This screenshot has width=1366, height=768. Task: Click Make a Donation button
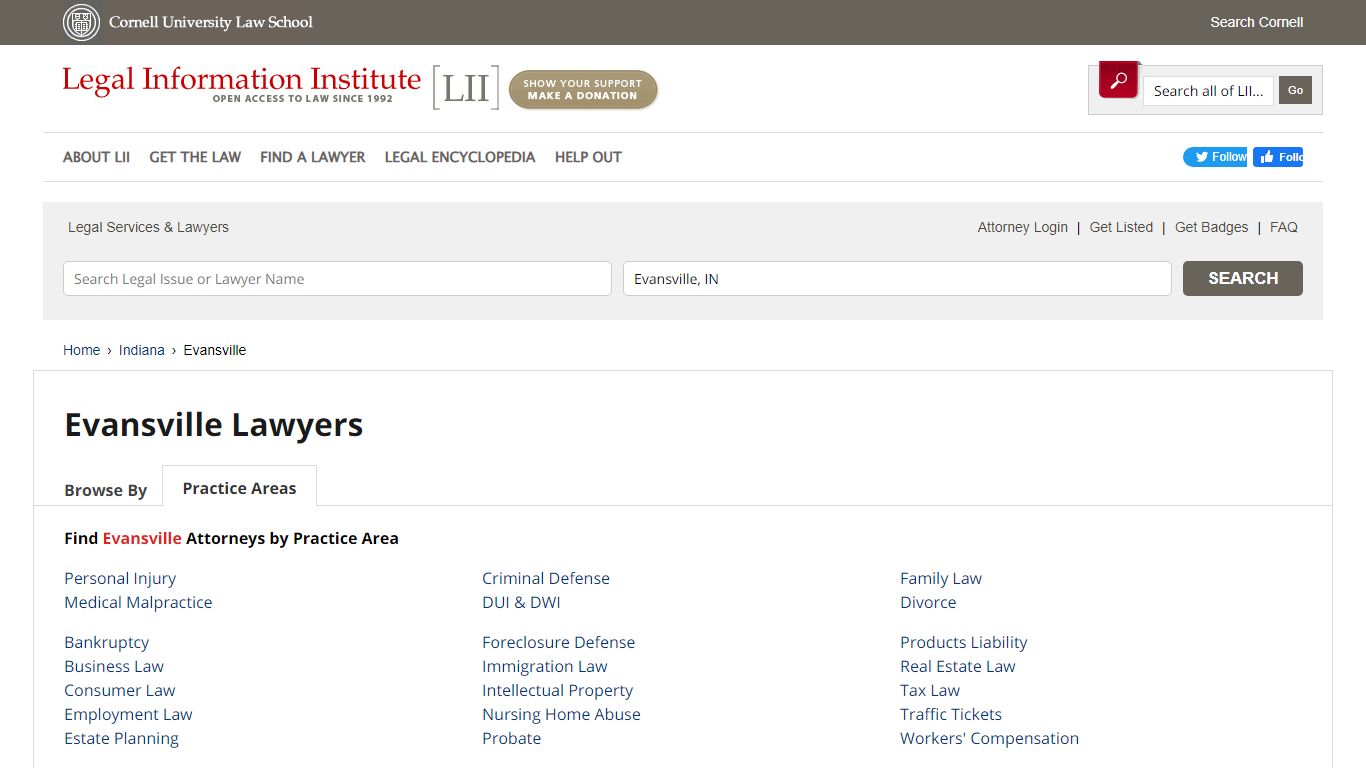(x=583, y=90)
